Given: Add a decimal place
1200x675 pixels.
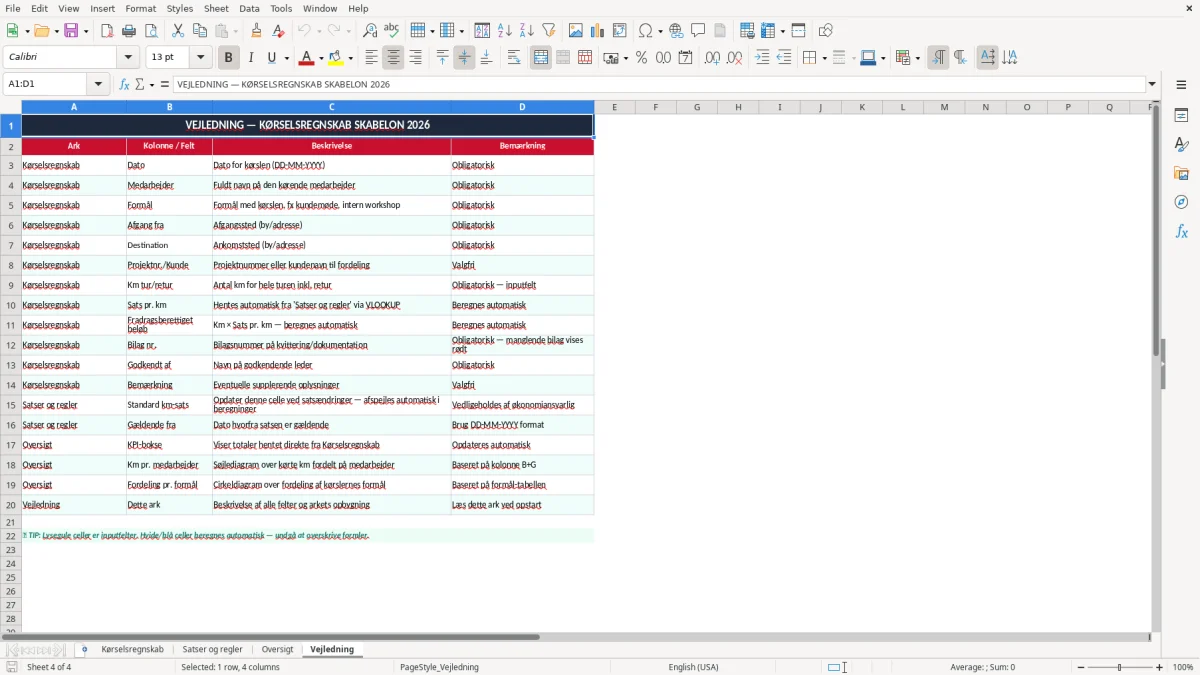Looking at the screenshot, I should click(x=713, y=58).
